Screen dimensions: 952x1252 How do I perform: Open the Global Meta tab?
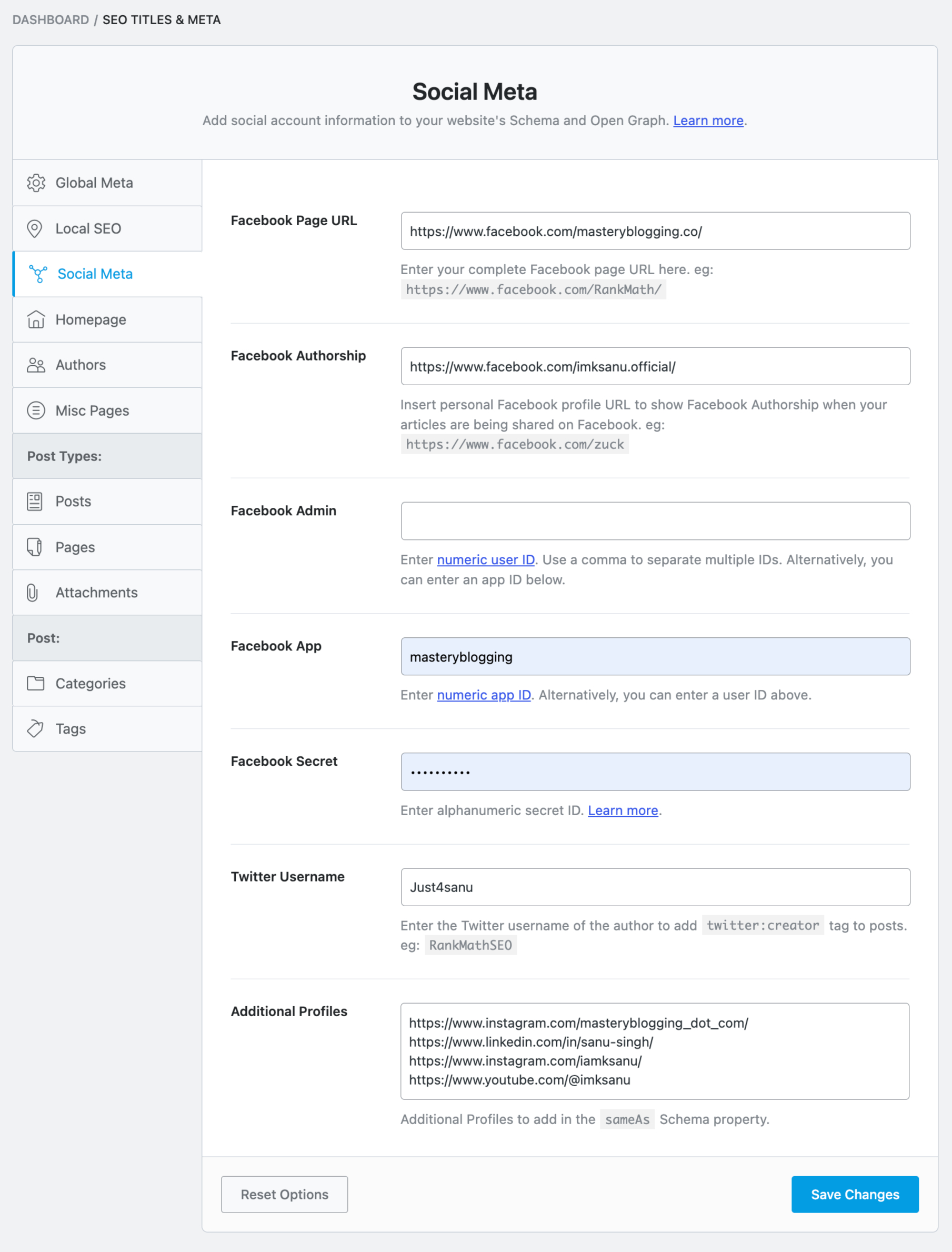tap(107, 183)
